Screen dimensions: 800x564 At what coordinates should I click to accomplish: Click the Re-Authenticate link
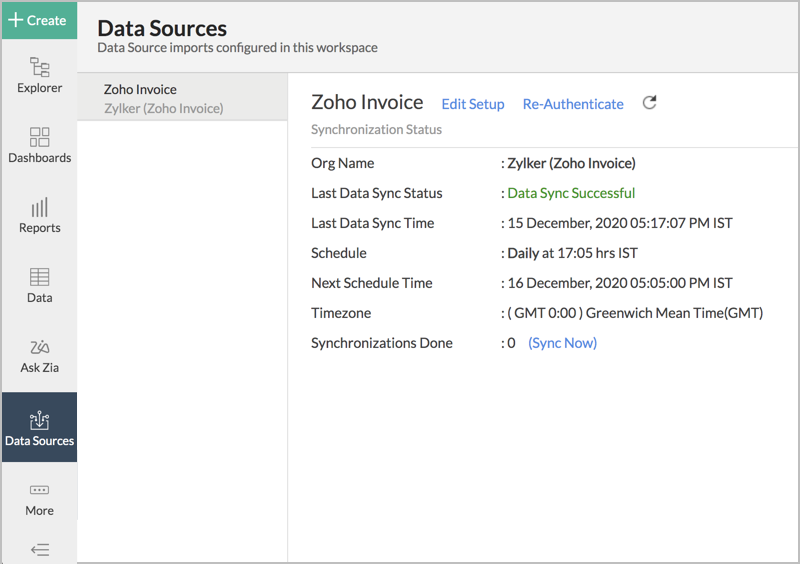pyautogui.click(x=573, y=104)
